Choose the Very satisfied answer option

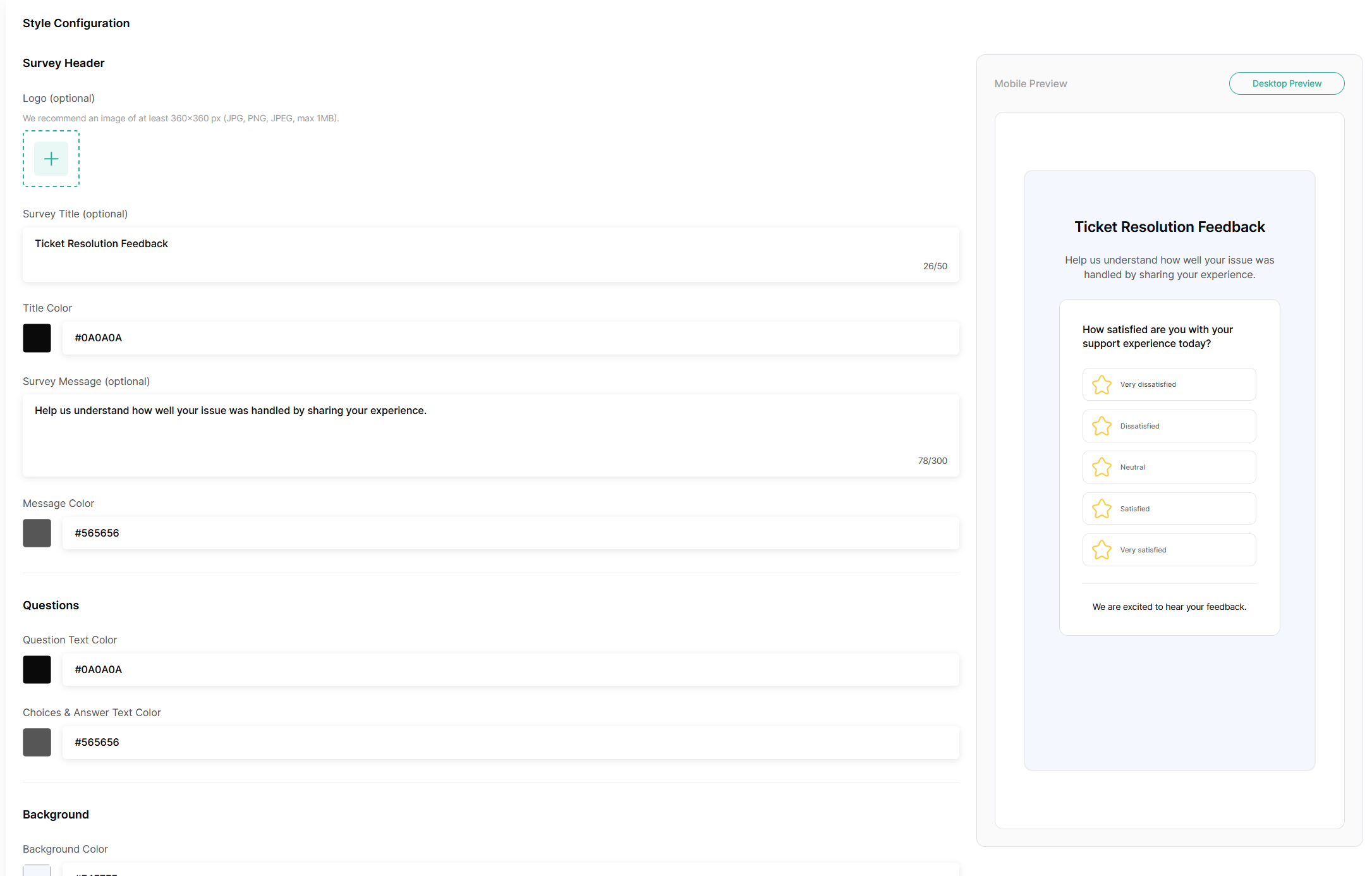click(x=1169, y=550)
